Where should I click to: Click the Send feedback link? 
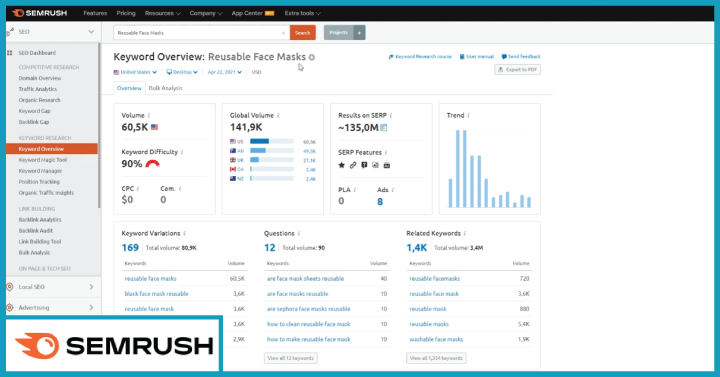pos(521,56)
